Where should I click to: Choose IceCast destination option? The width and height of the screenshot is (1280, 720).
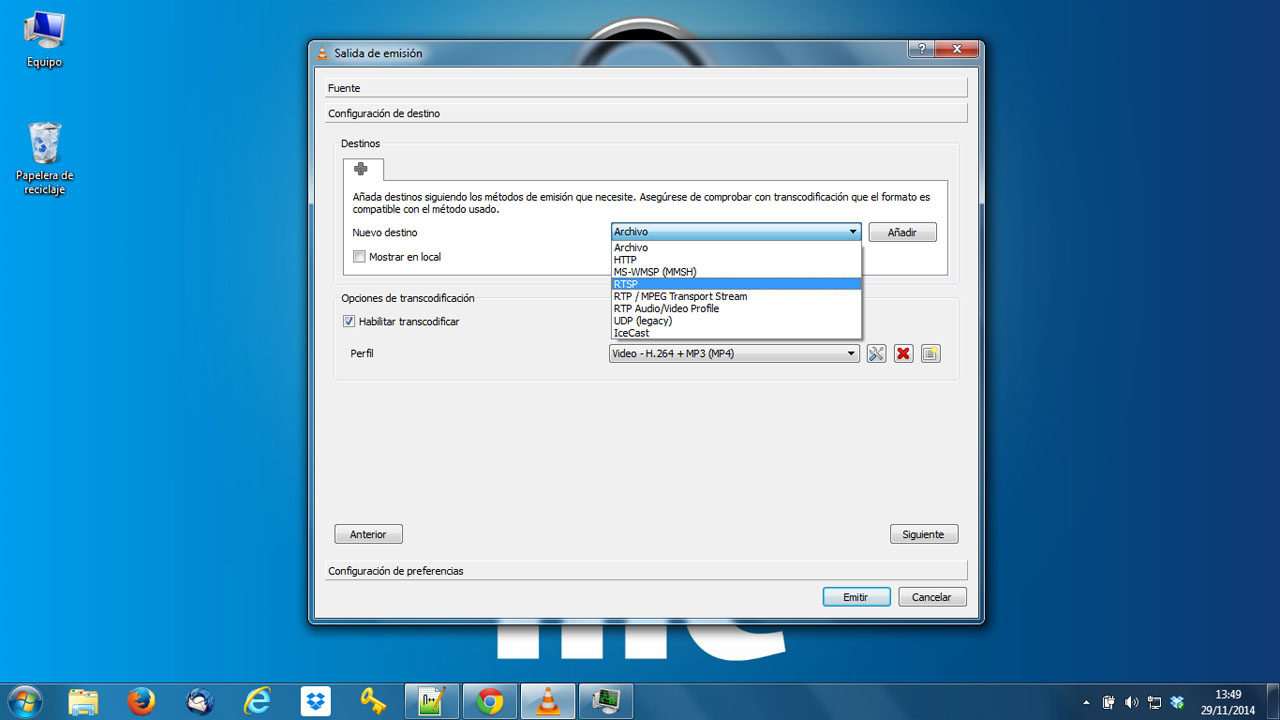click(x=736, y=333)
